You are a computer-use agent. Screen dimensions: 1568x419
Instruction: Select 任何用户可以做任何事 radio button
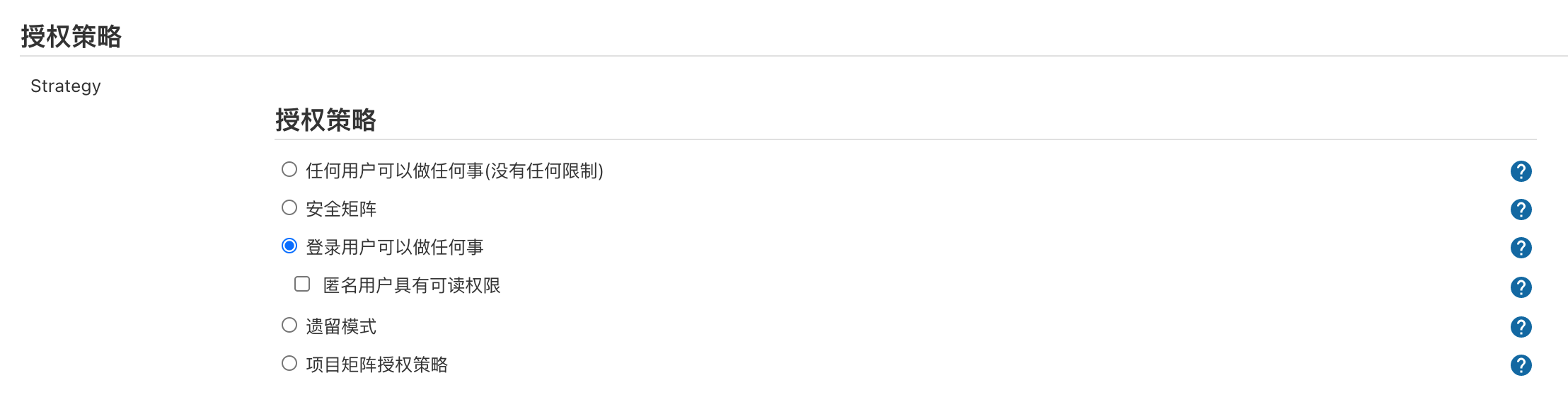(x=289, y=169)
